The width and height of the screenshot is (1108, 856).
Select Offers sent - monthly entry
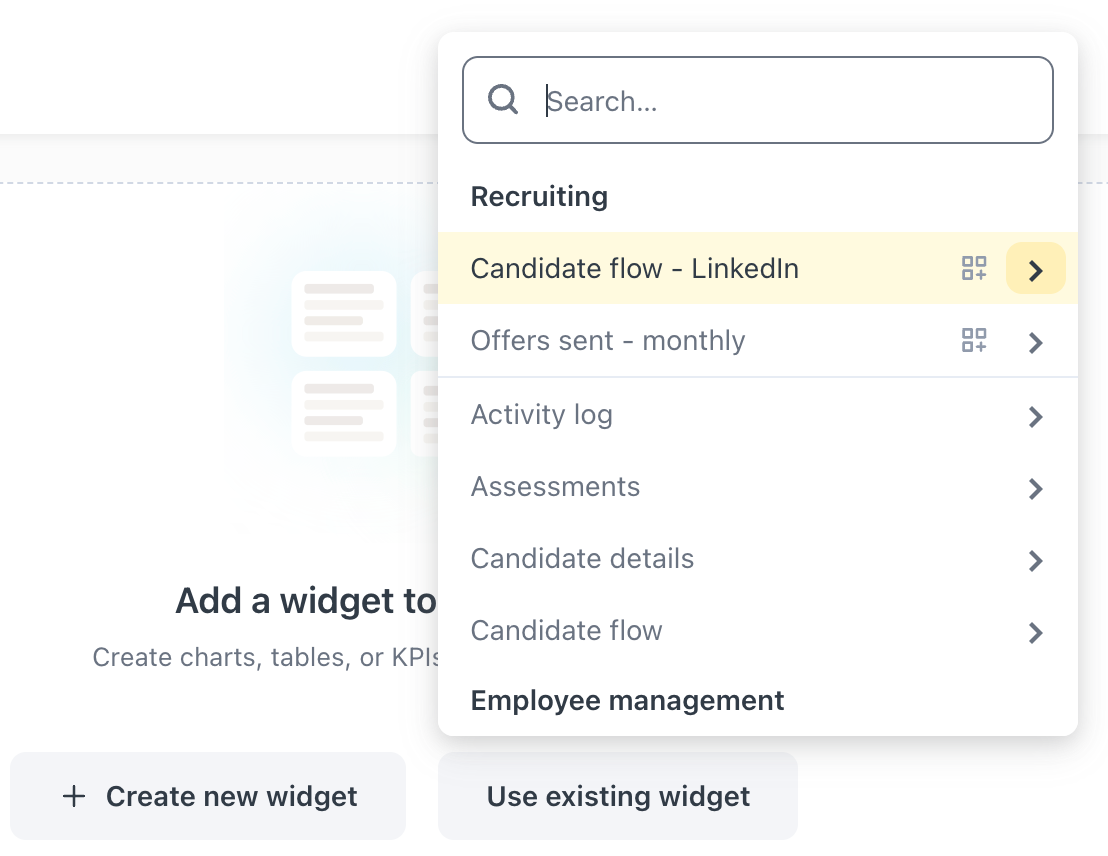click(x=608, y=341)
